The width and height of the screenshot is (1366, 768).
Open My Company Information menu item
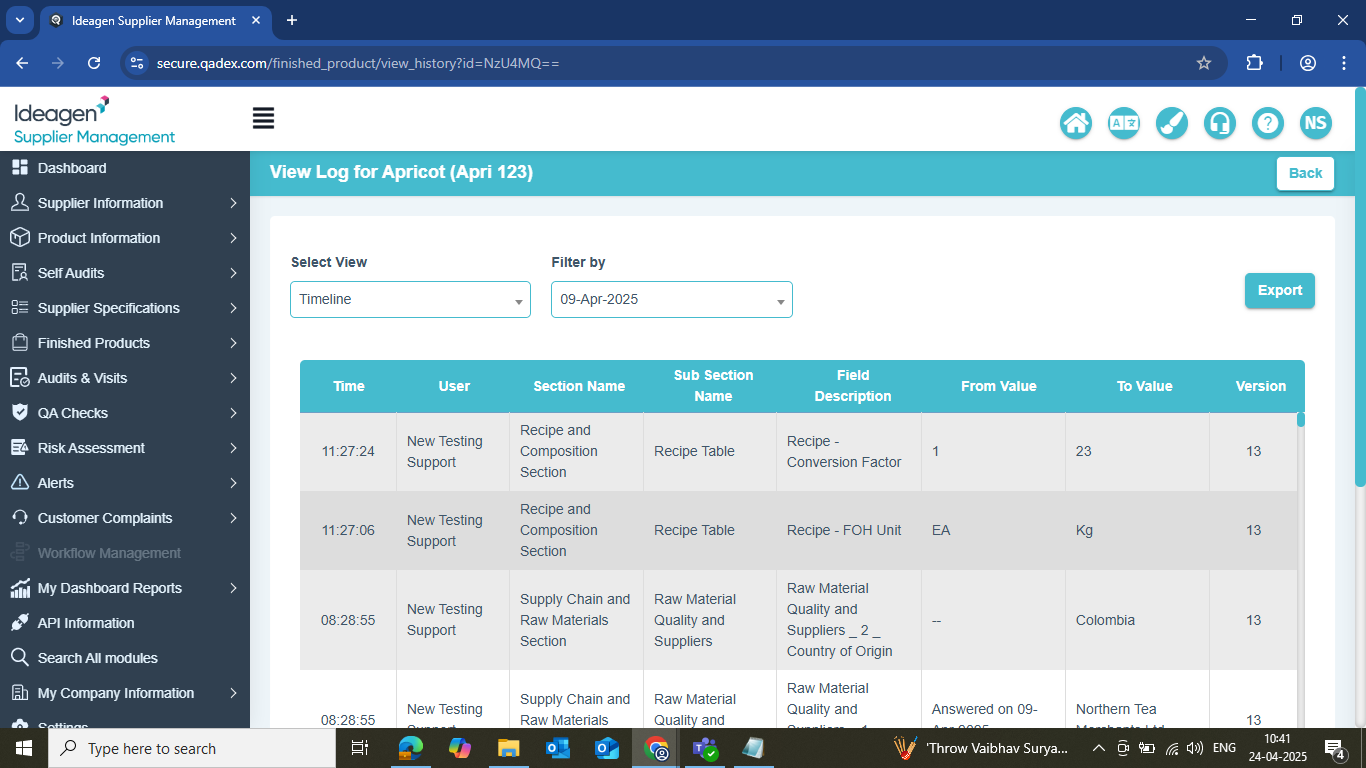[125, 693]
